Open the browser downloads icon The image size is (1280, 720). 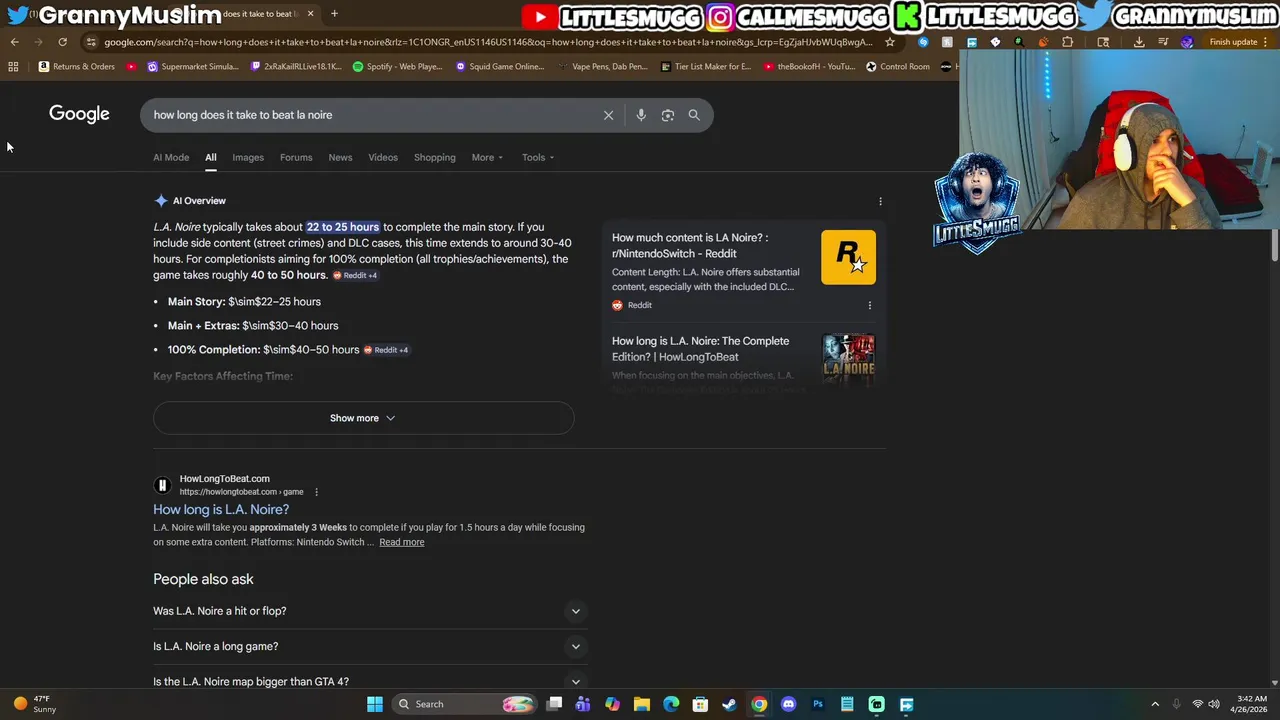(1139, 42)
